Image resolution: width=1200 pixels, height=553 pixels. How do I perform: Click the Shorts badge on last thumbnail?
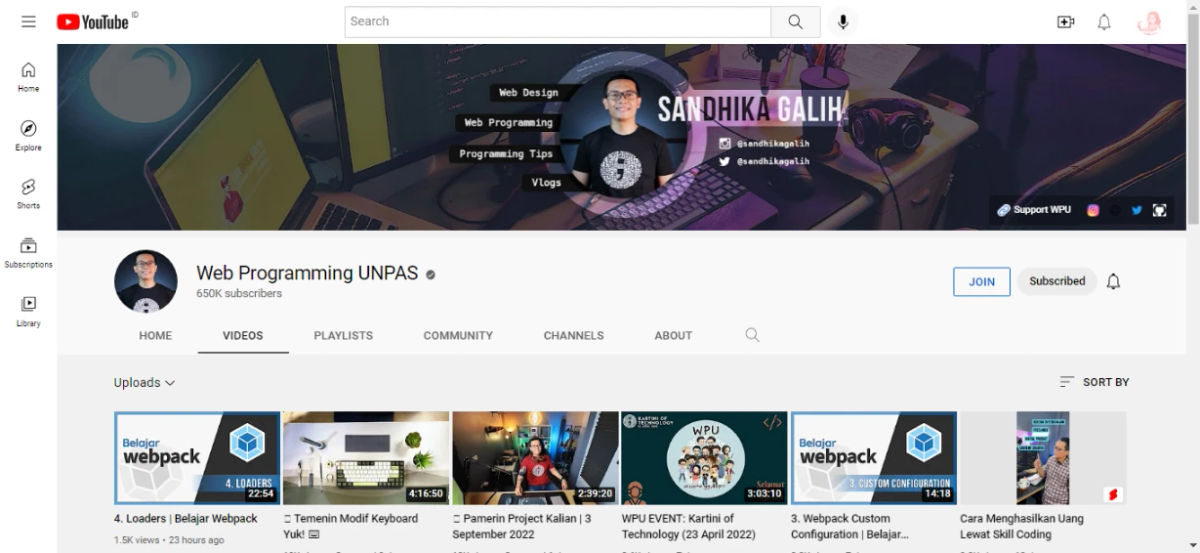click(x=1112, y=494)
